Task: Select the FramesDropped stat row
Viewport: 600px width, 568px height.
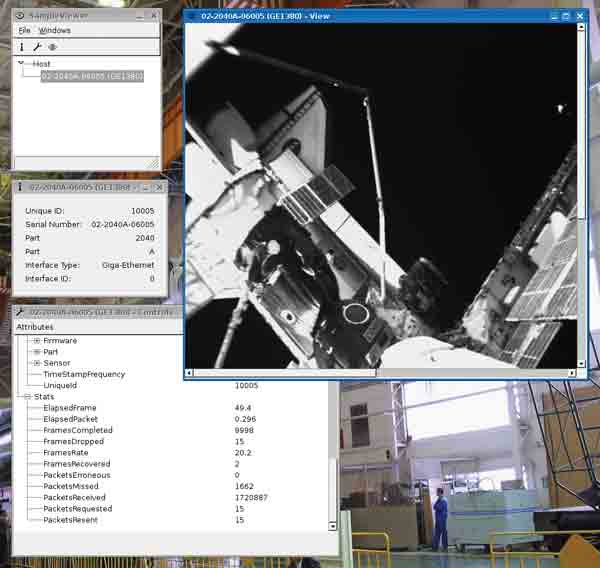Action: (74, 442)
